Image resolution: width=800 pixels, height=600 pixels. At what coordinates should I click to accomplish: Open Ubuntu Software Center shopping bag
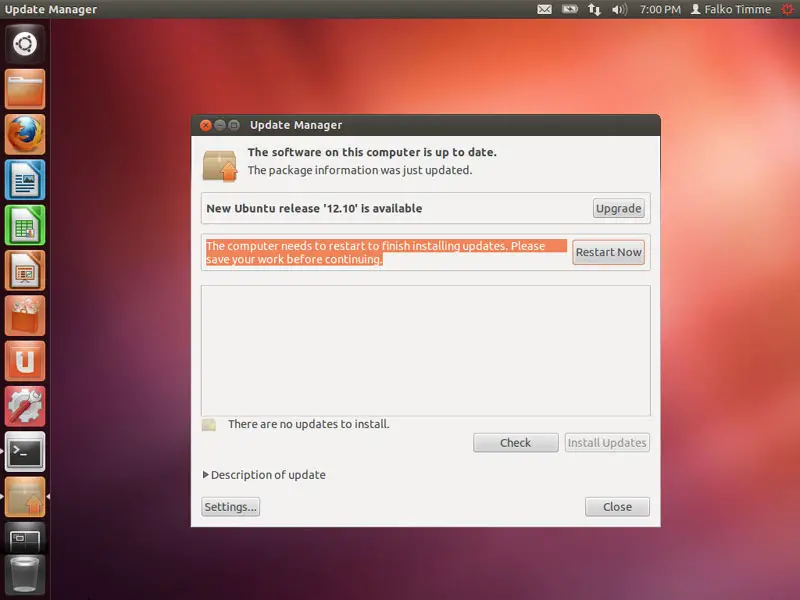click(x=25, y=316)
